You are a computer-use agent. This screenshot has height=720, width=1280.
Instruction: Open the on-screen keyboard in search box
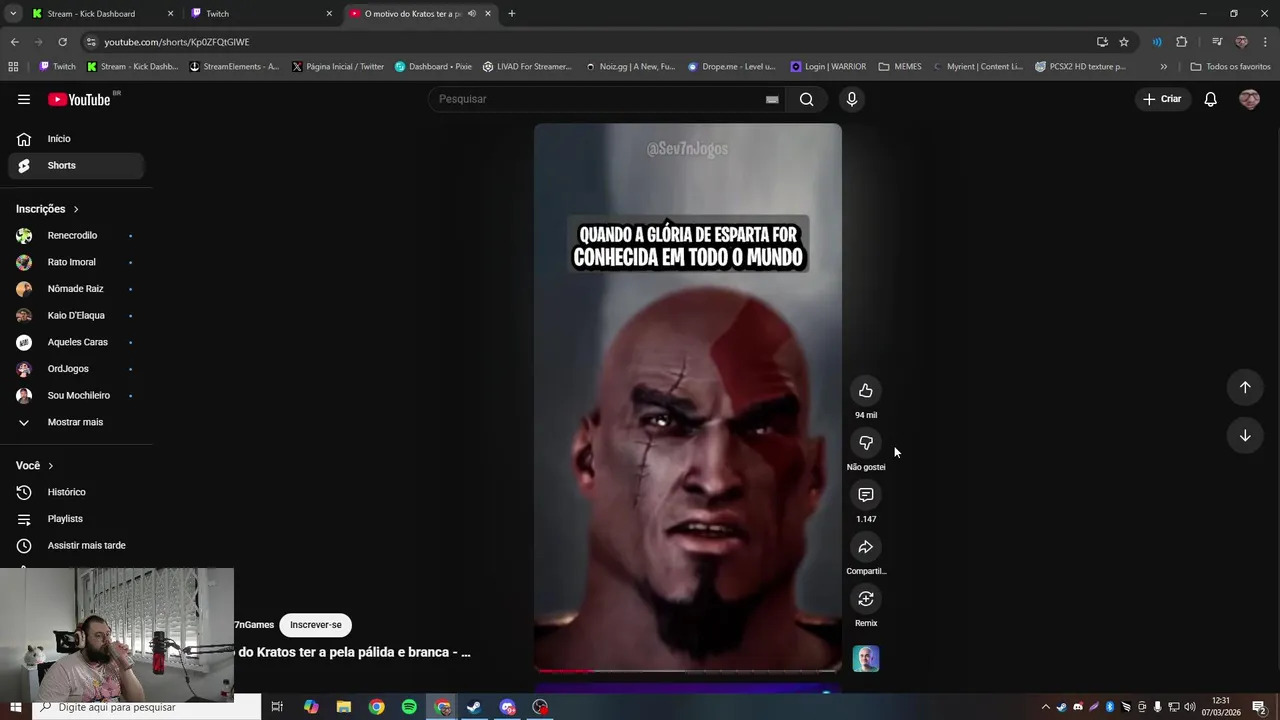[x=772, y=99]
